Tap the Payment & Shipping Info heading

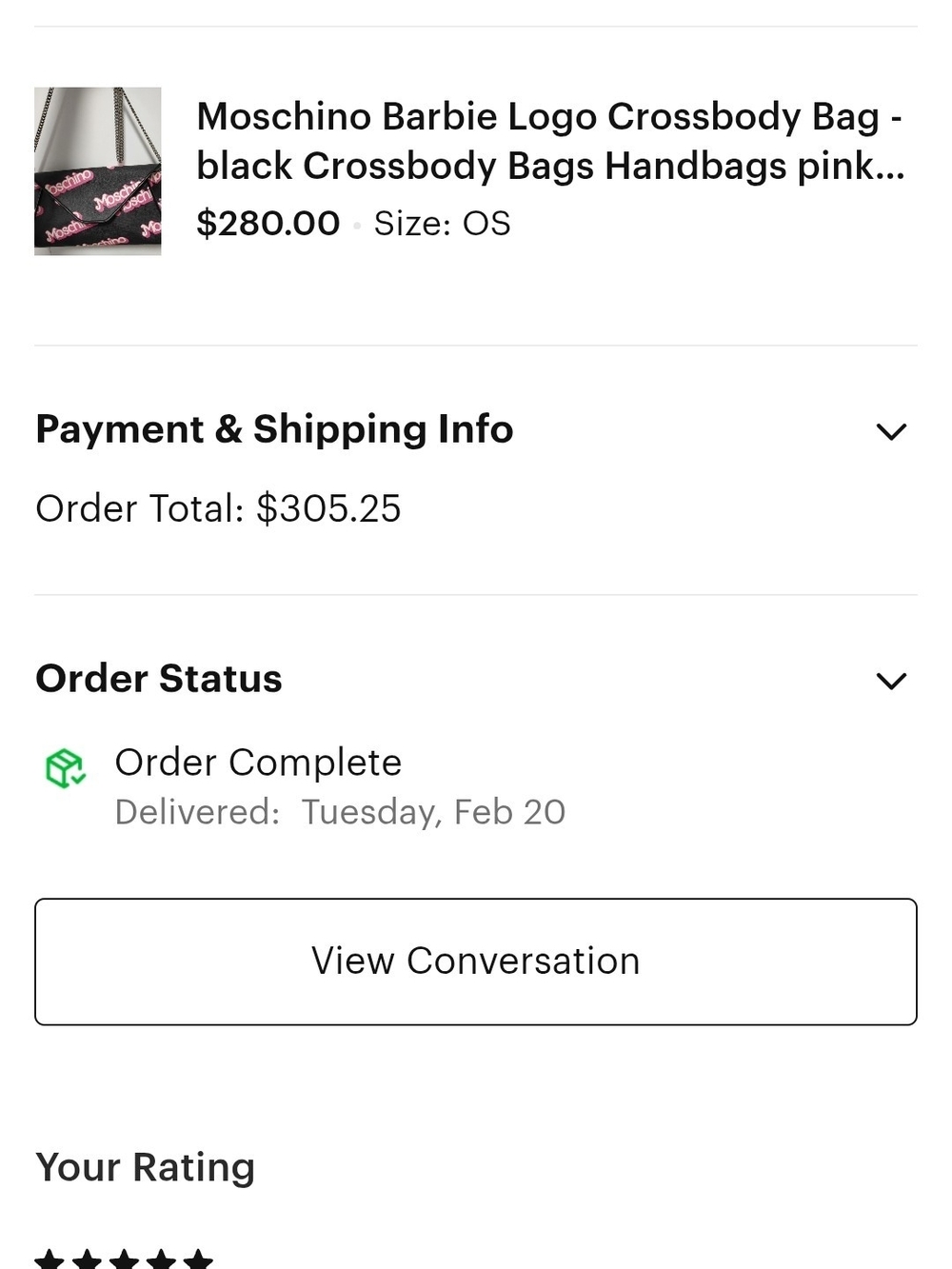[274, 429]
